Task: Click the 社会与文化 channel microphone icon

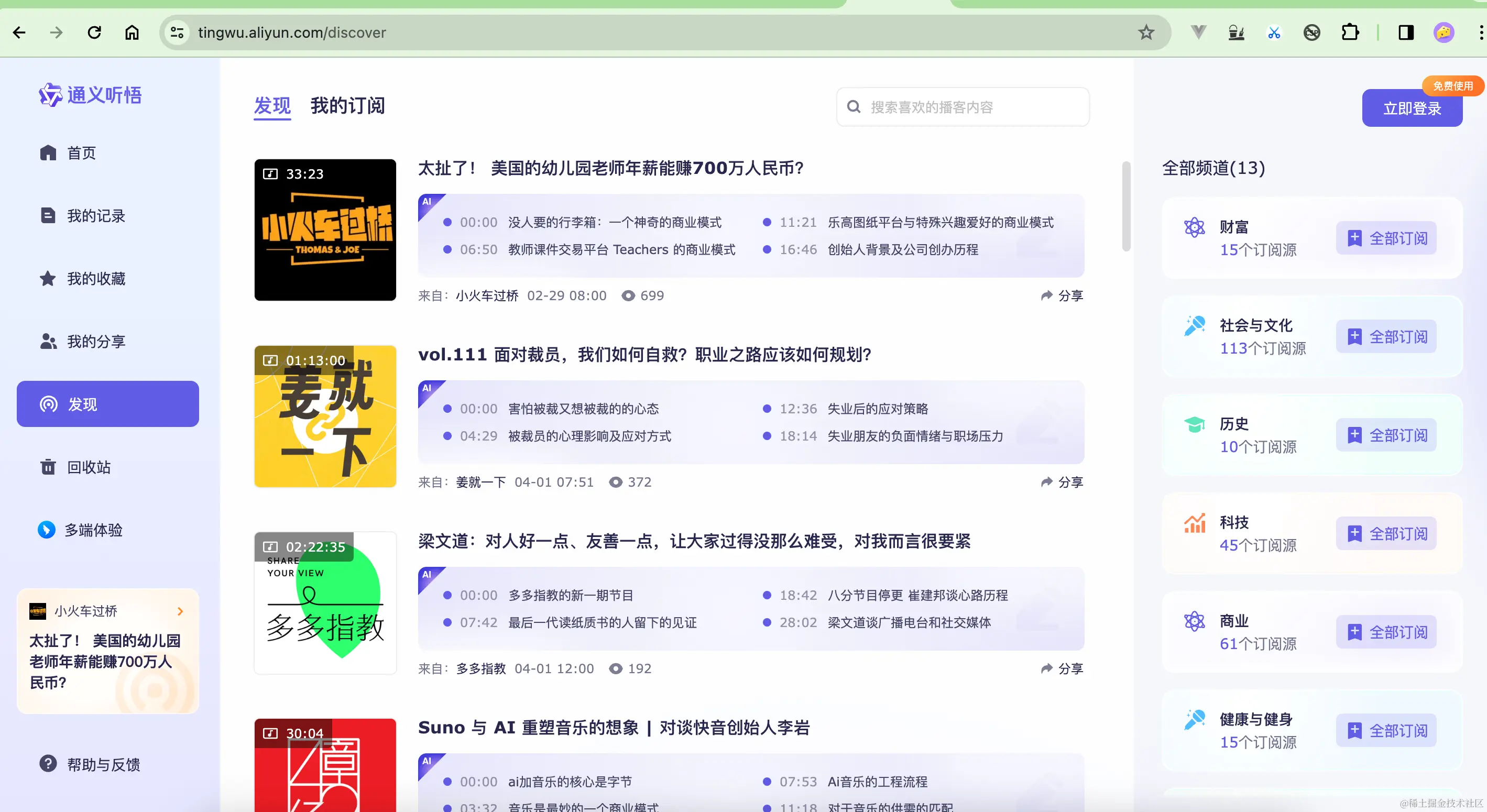Action: pyautogui.click(x=1194, y=326)
